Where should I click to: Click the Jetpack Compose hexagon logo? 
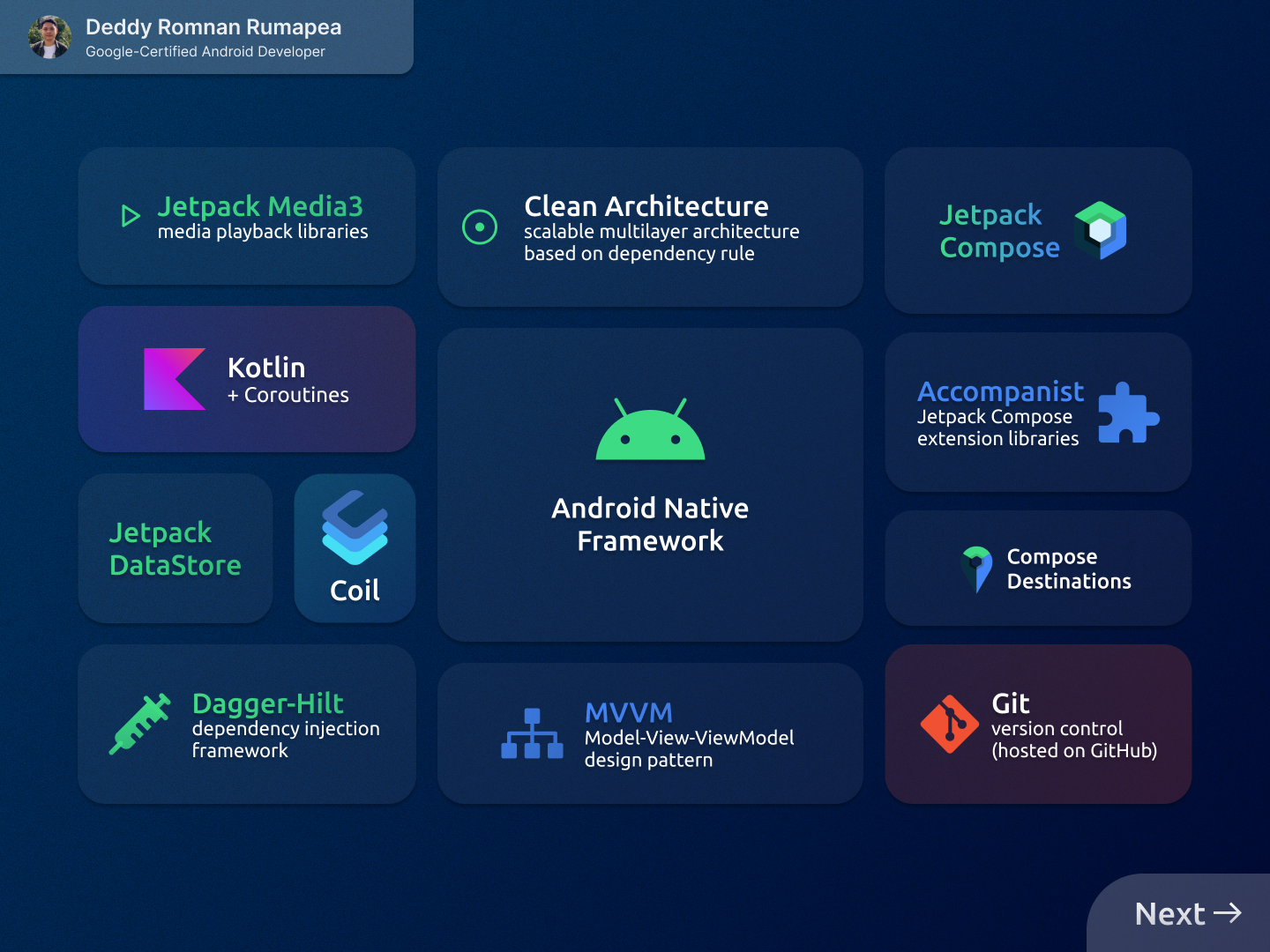[1101, 230]
